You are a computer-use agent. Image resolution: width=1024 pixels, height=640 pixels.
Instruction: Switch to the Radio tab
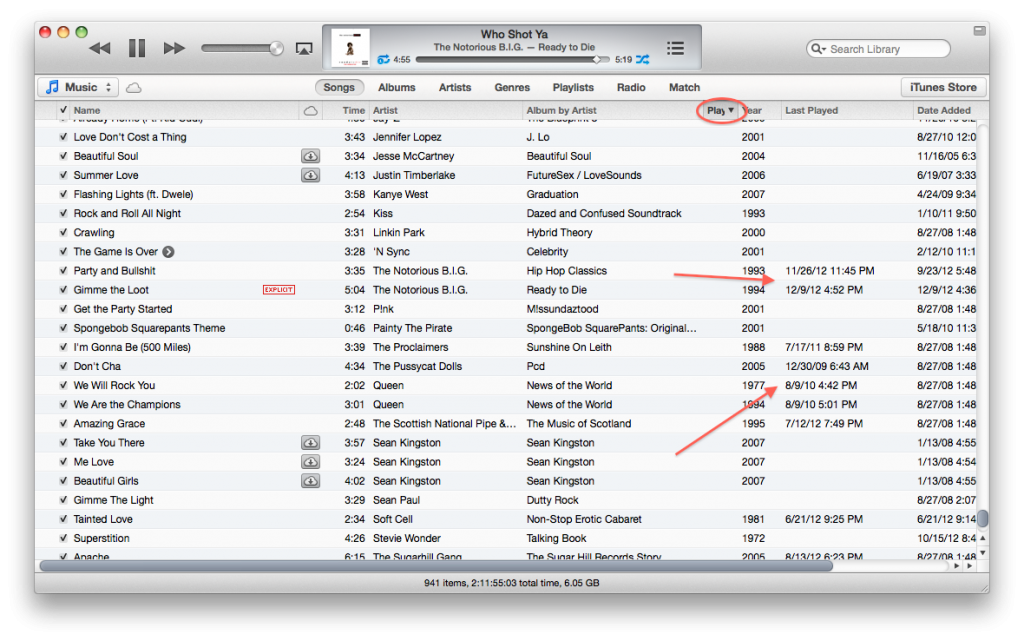coord(631,88)
